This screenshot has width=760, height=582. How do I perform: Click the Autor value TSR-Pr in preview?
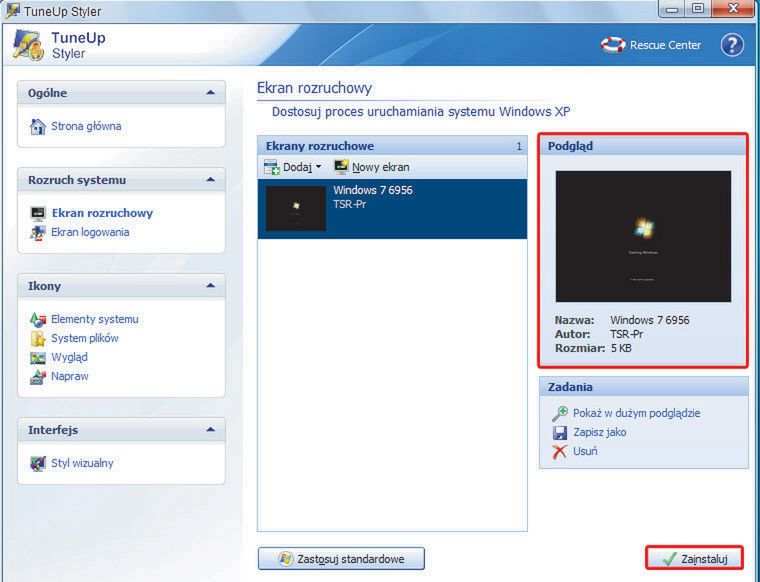click(x=626, y=334)
